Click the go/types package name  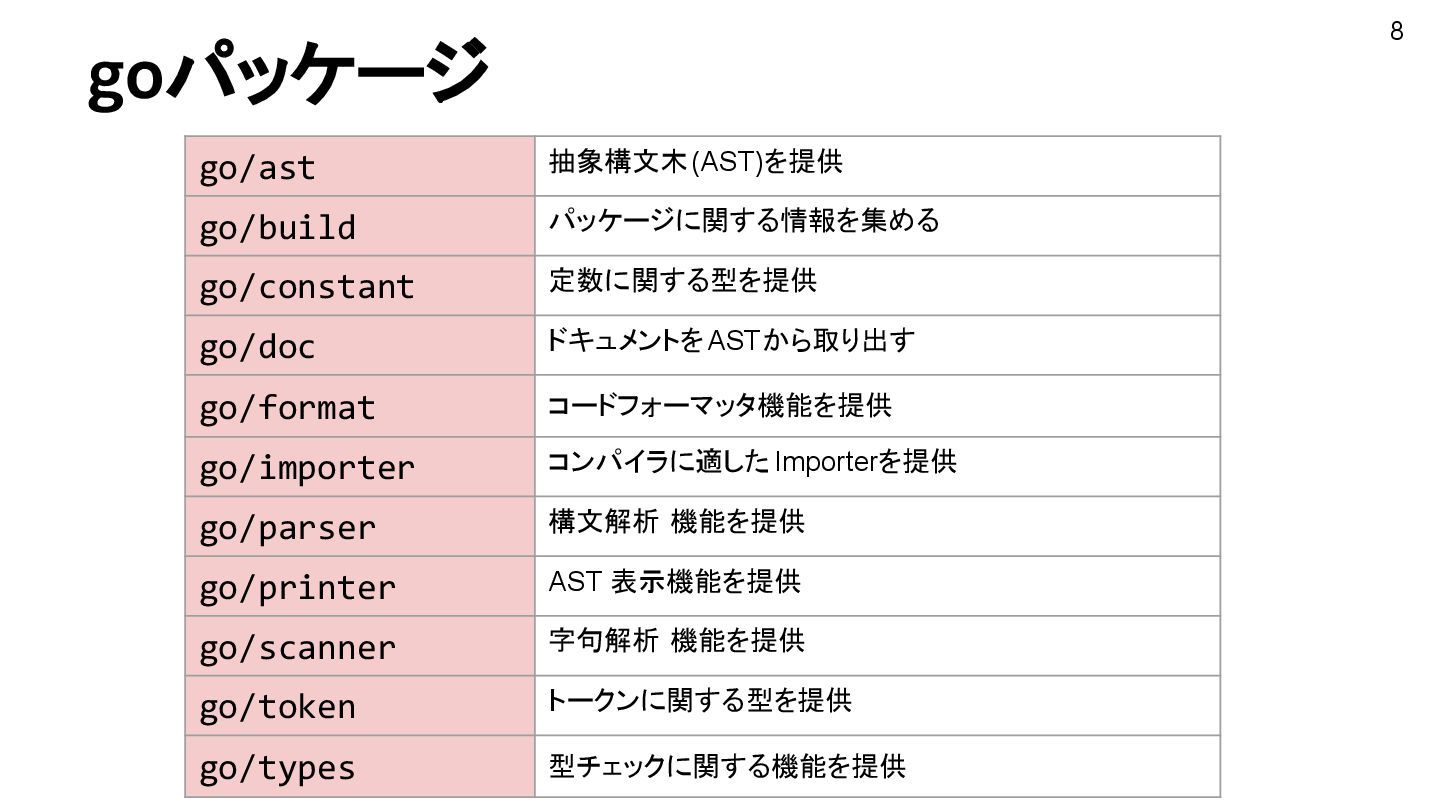277,768
